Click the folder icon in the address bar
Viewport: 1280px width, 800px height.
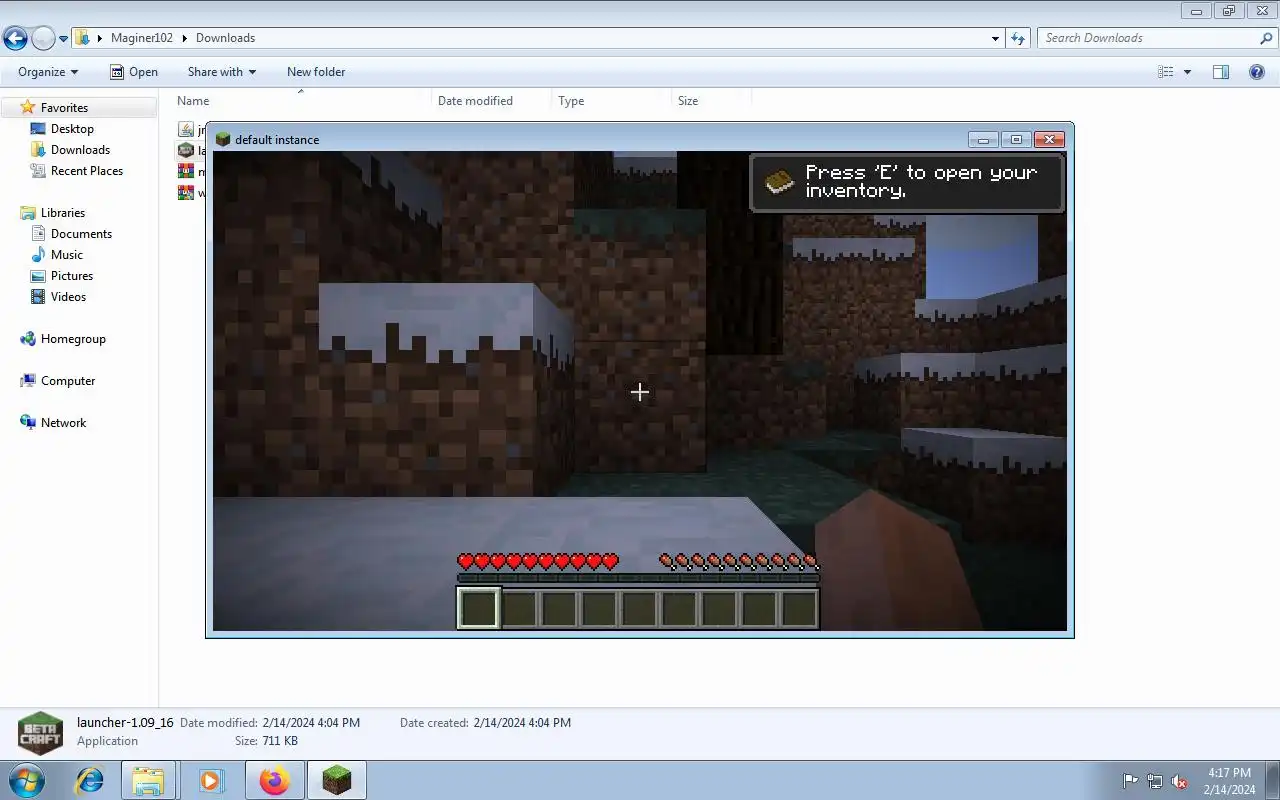point(84,38)
